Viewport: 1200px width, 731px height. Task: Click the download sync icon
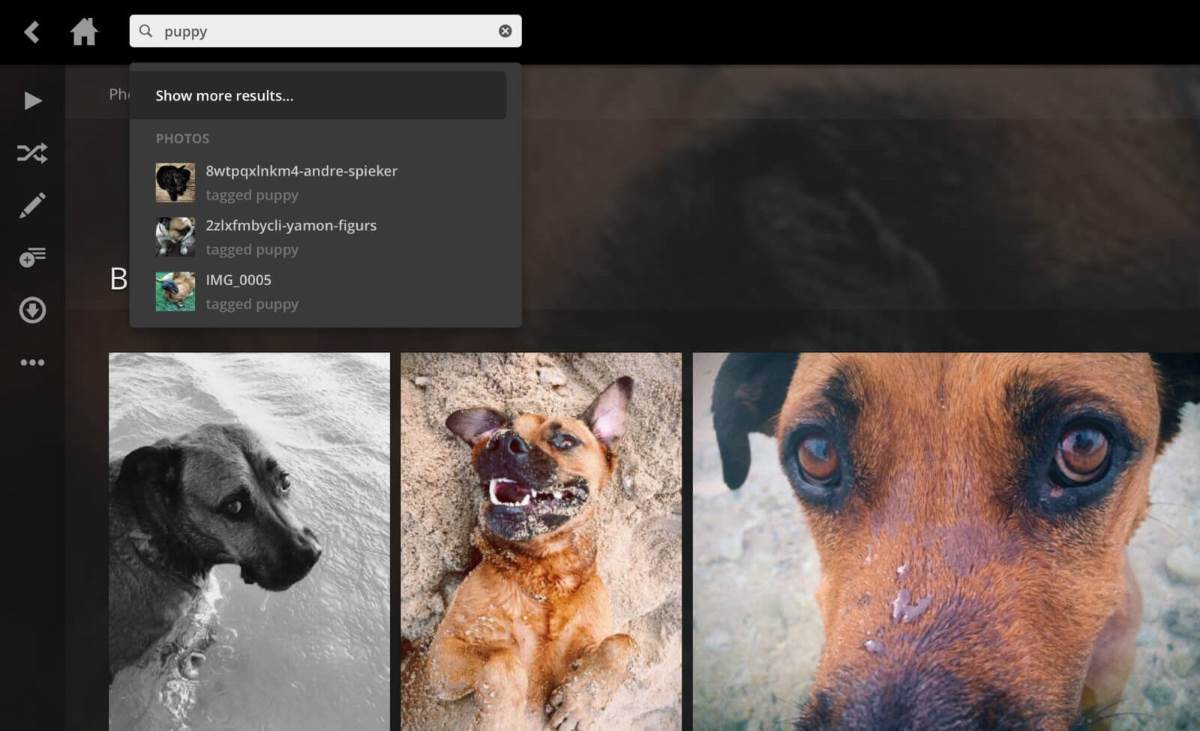tap(32, 310)
